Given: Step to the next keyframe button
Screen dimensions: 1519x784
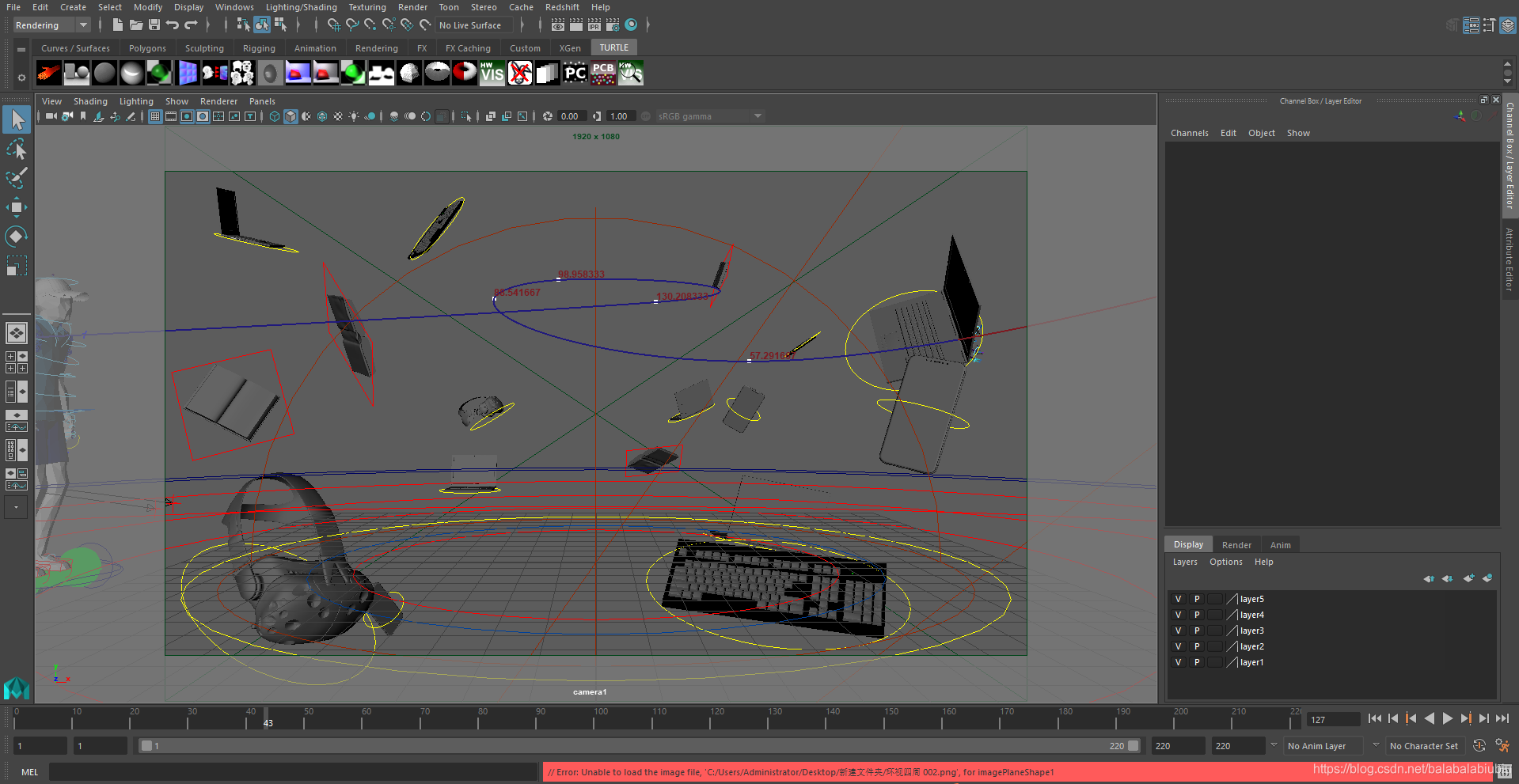Looking at the screenshot, I should 1465,718.
